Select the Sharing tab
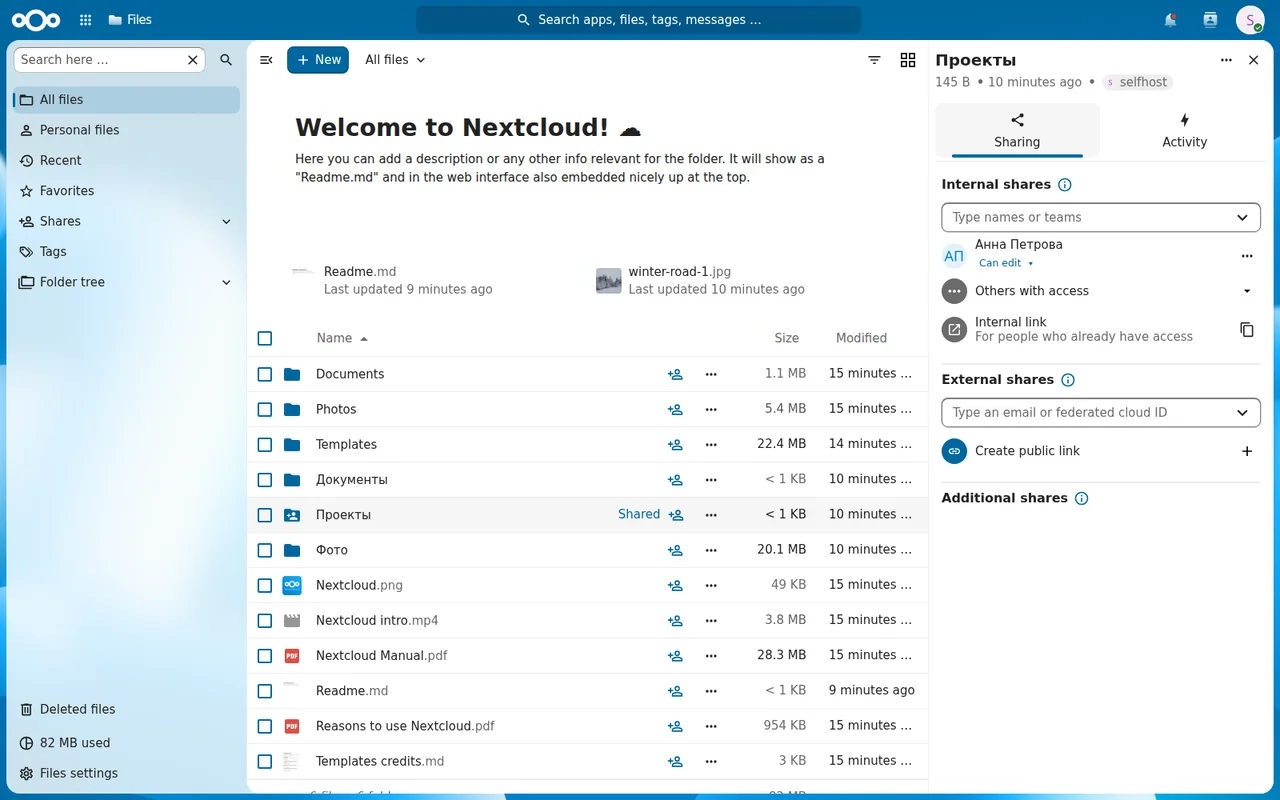Viewport: 1280px width, 800px height. [x=1017, y=131]
